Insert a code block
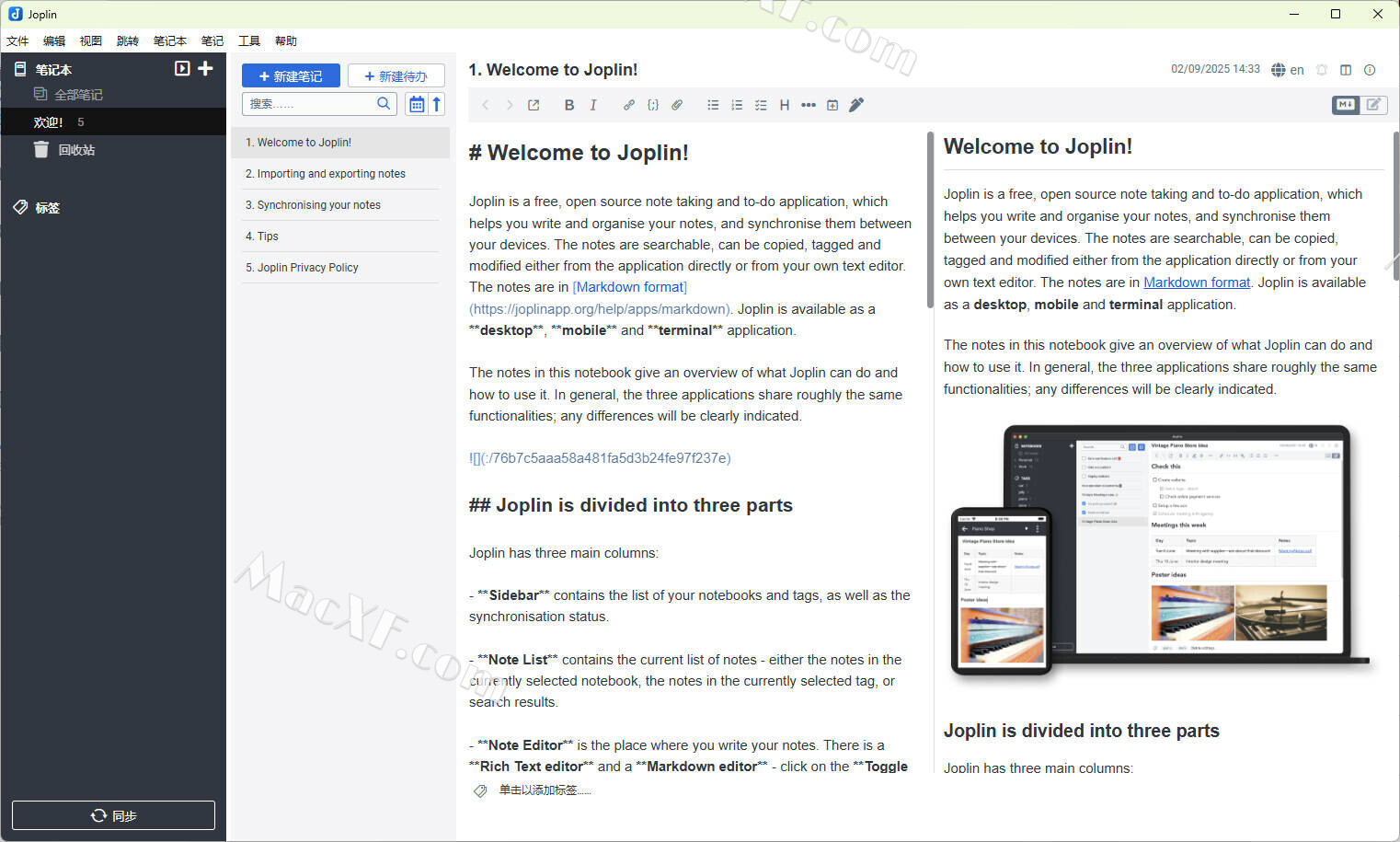This screenshot has width=1400, height=842. [653, 105]
